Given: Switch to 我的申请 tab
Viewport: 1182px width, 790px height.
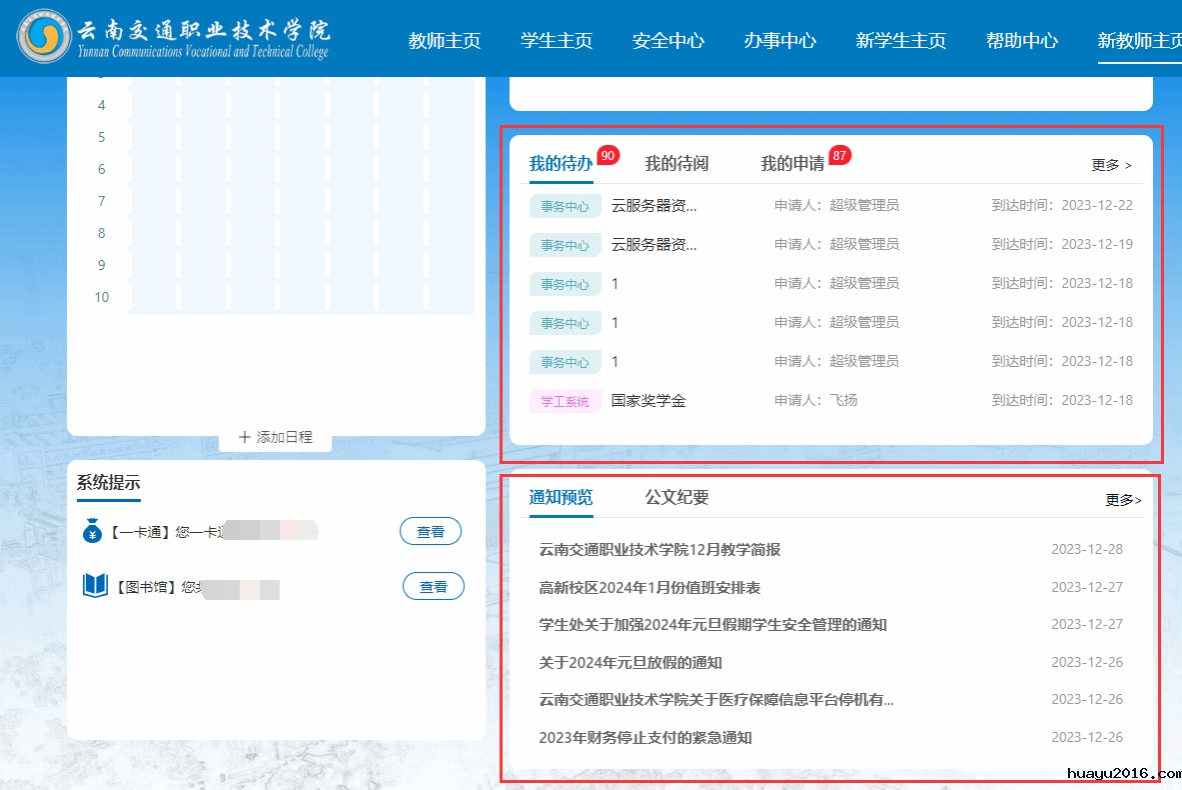Looking at the screenshot, I should coord(792,164).
